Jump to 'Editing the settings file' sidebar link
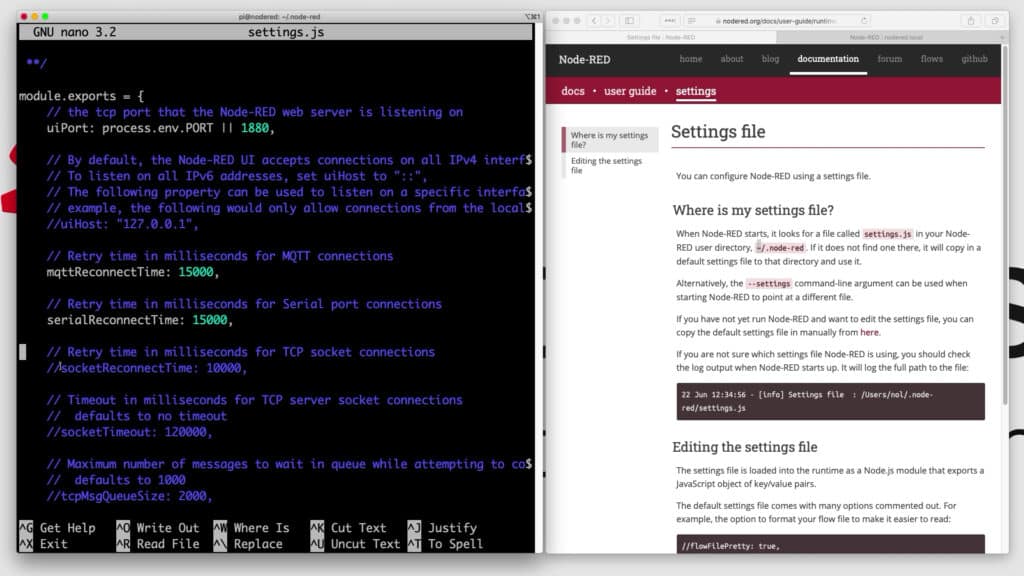The width and height of the screenshot is (1024, 576). coord(606,165)
